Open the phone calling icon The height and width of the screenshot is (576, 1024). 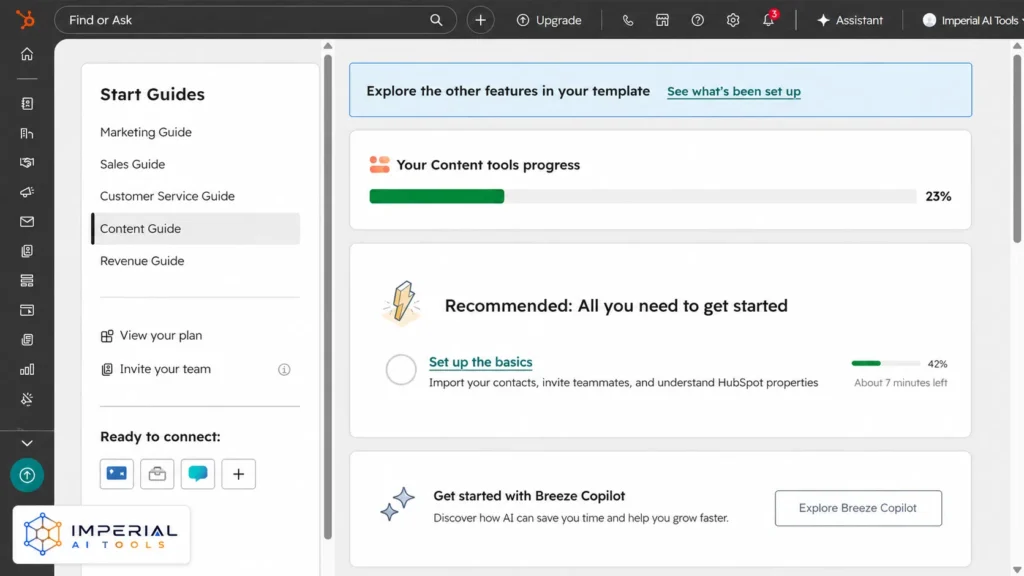coord(628,20)
